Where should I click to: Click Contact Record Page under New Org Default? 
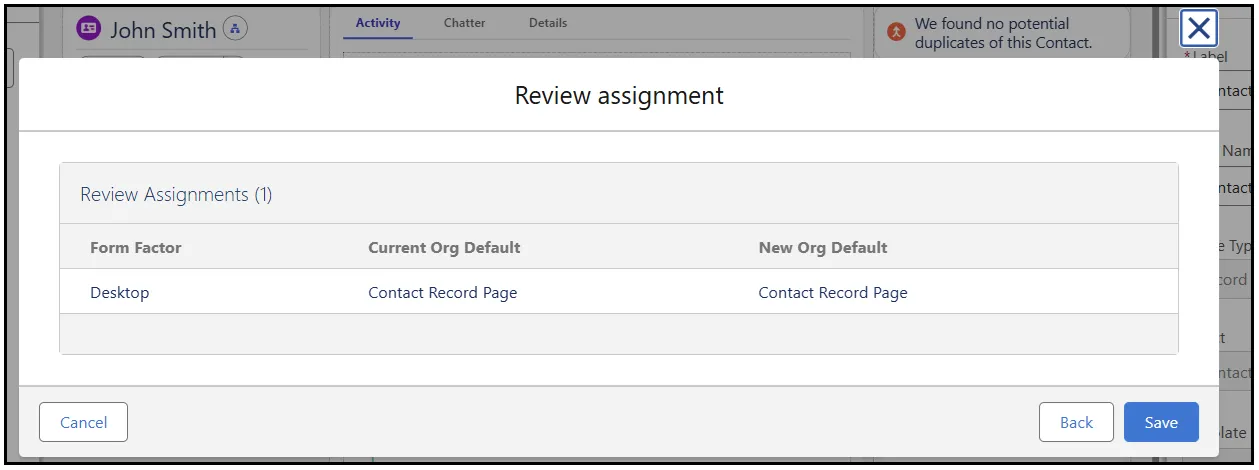tap(833, 293)
